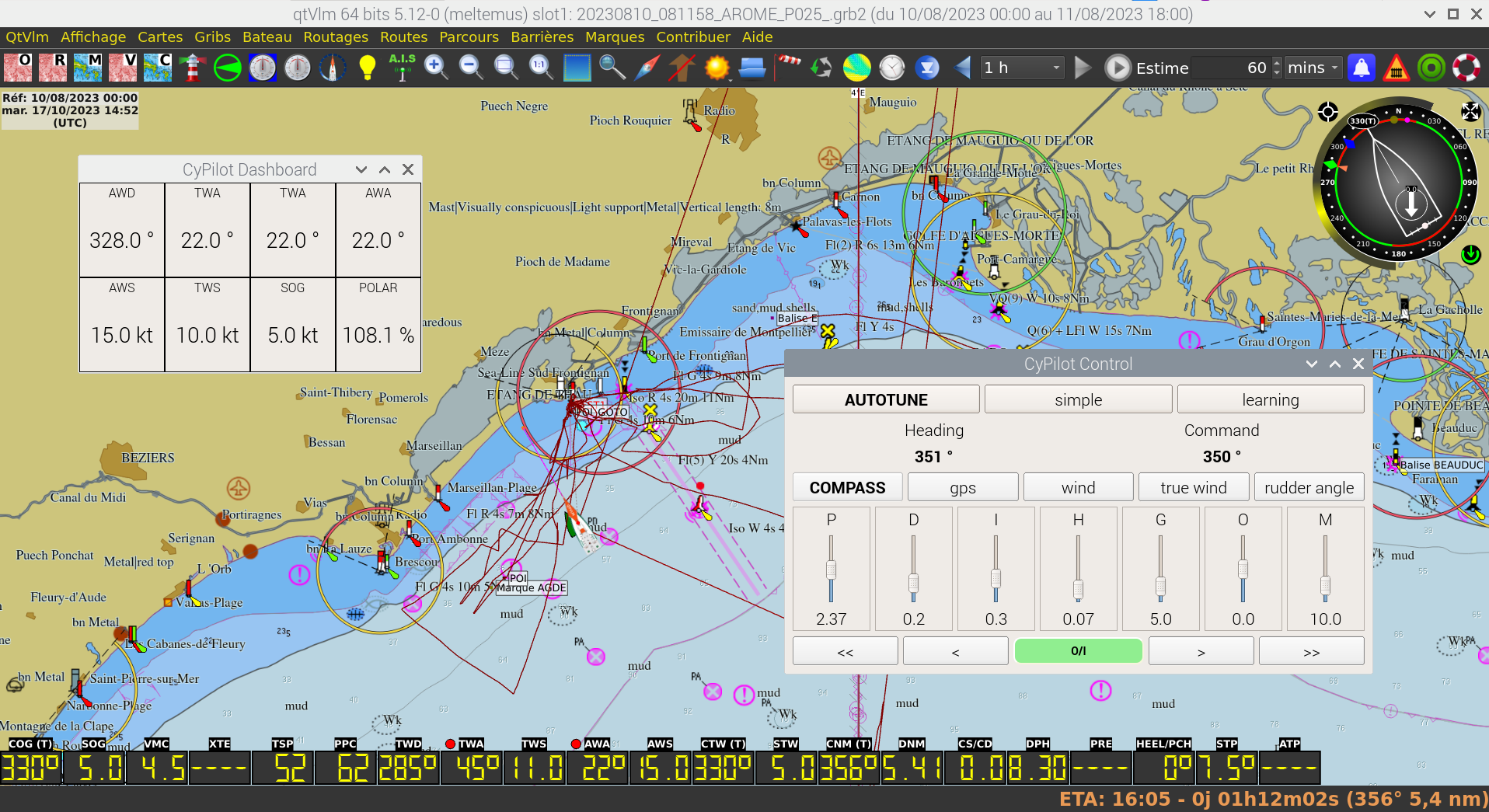Collapse the CyPilot Dashboard panel chevron

[x=361, y=169]
